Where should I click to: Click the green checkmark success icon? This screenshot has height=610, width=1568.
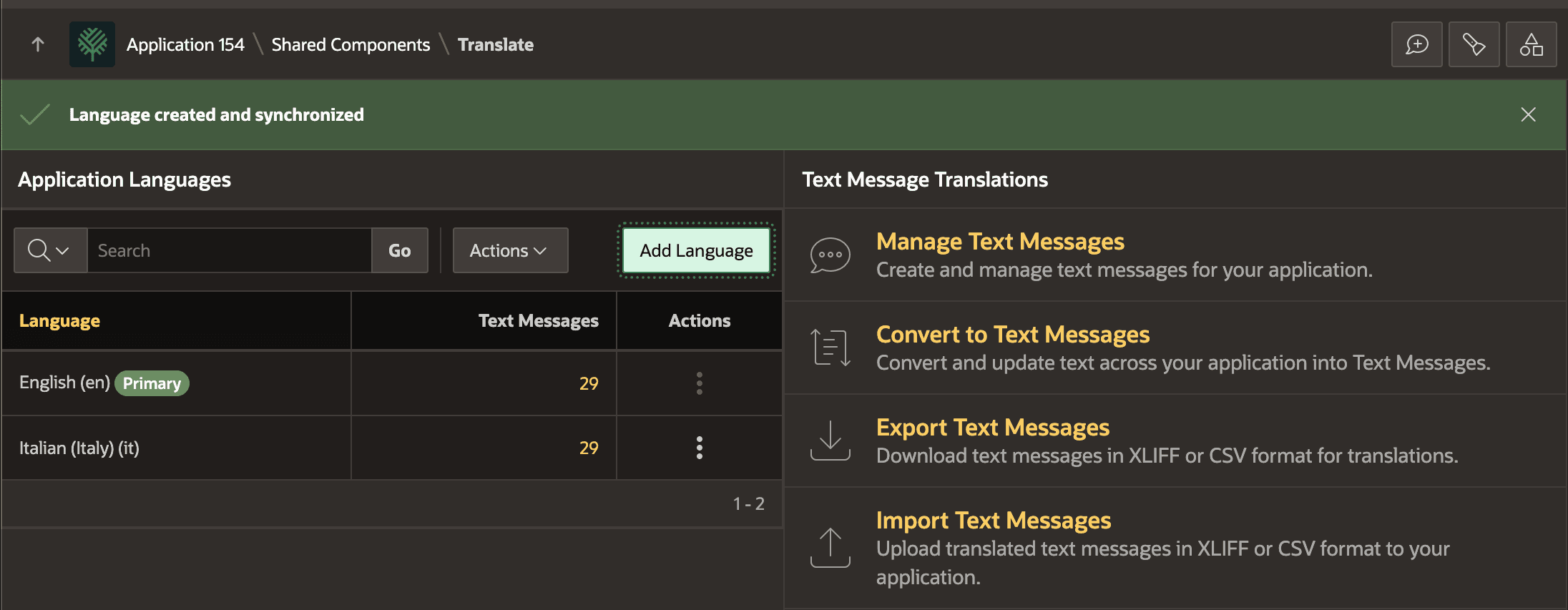[35, 114]
